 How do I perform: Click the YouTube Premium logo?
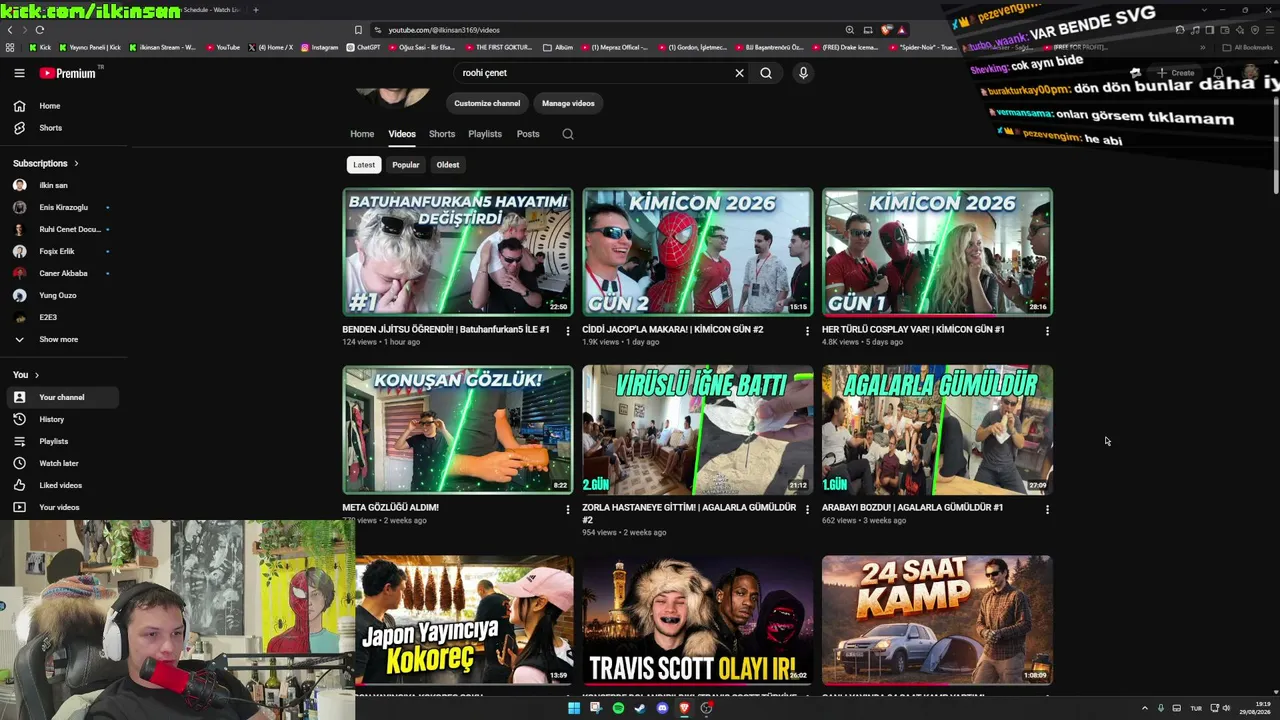pyautogui.click(x=68, y=73)
